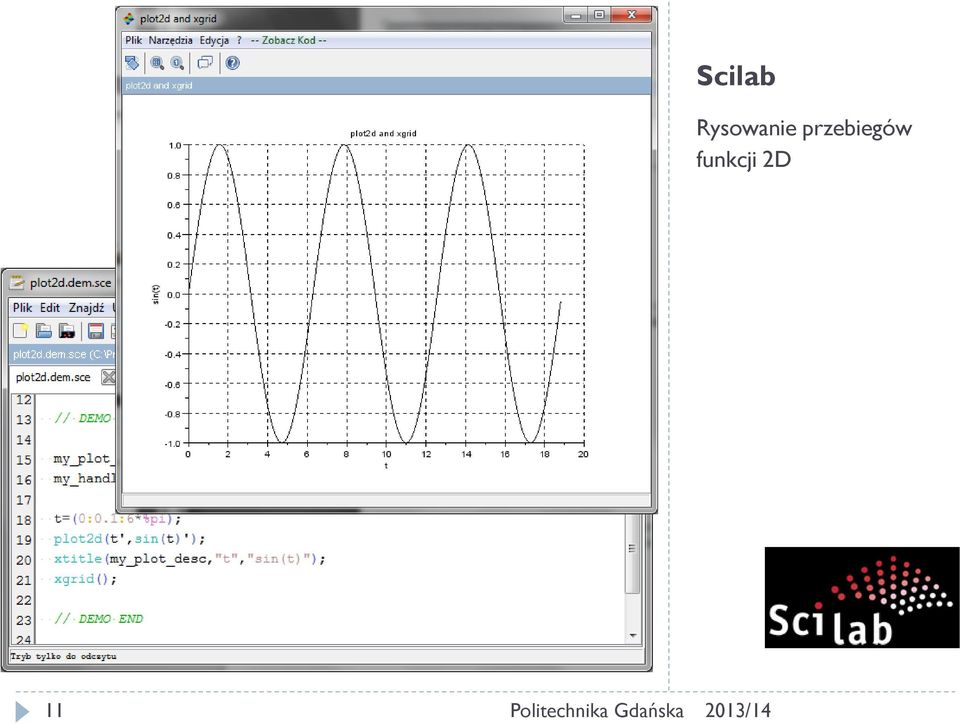The height and width of the screenshot is (724, 960).
Task: Select the plot2d.dem.sce document tab
Action: 53,377
